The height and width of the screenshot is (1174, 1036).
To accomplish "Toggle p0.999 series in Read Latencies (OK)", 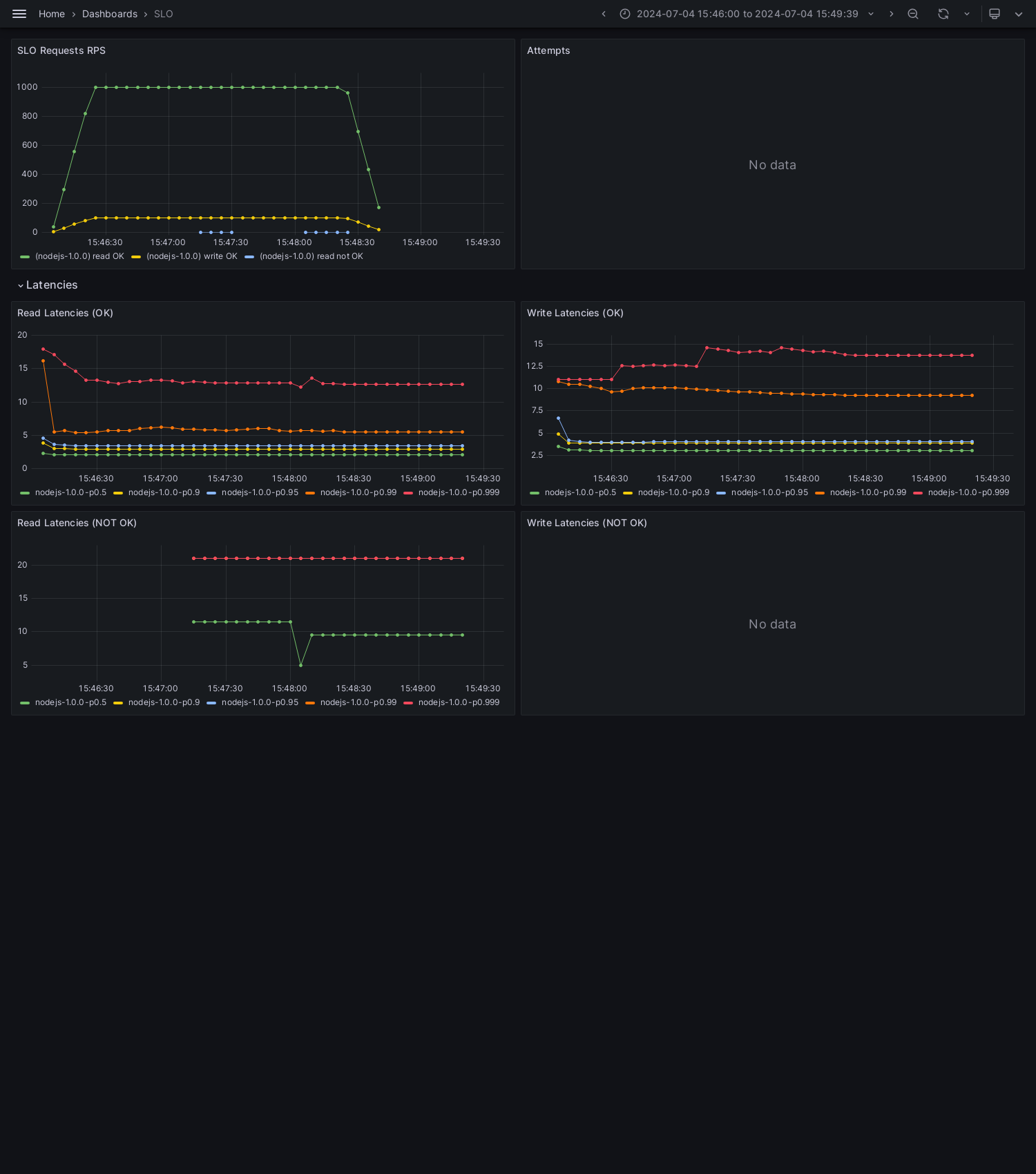I will (x=459, y=492).
